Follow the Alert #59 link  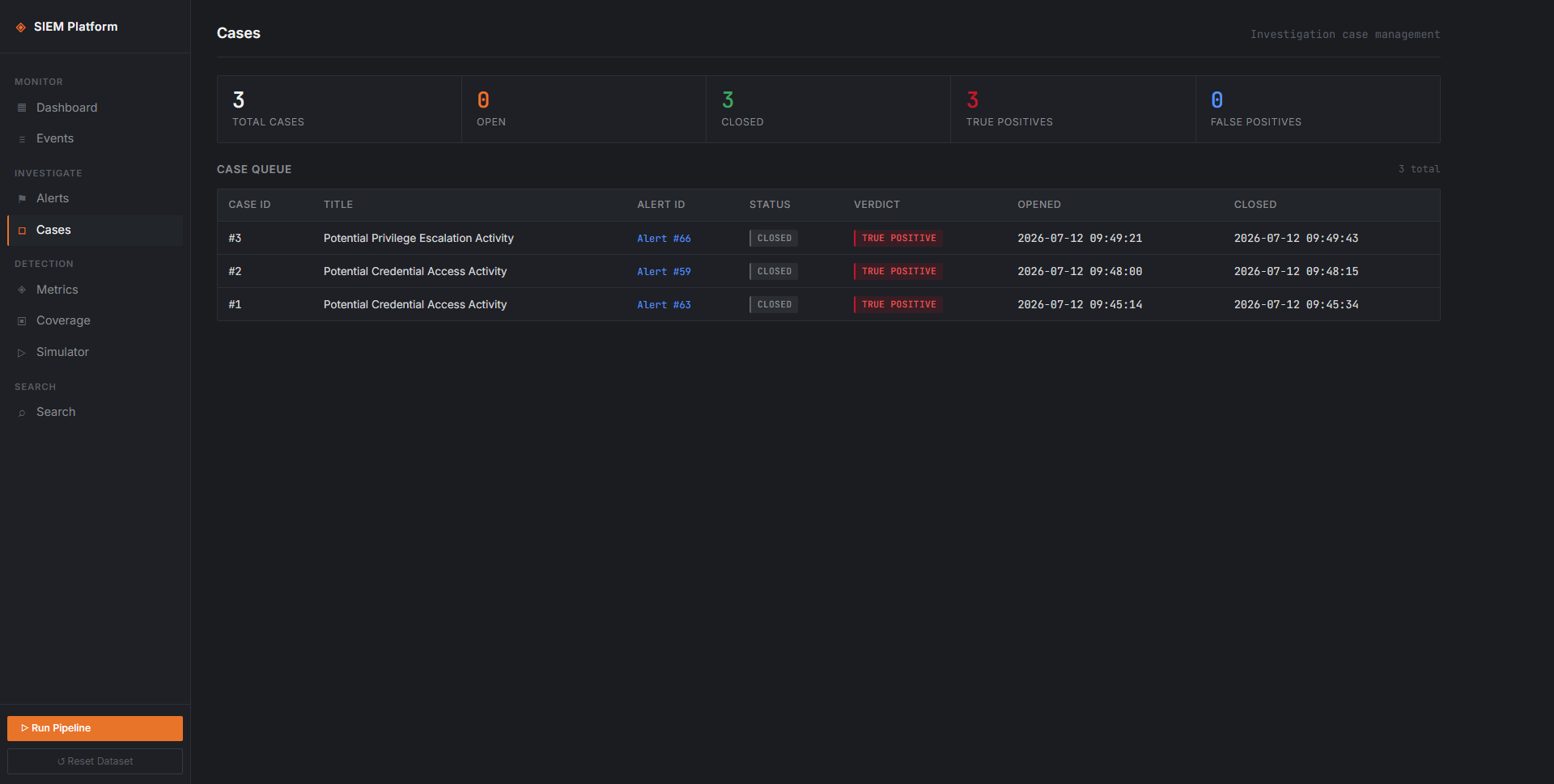coord(664,272)
